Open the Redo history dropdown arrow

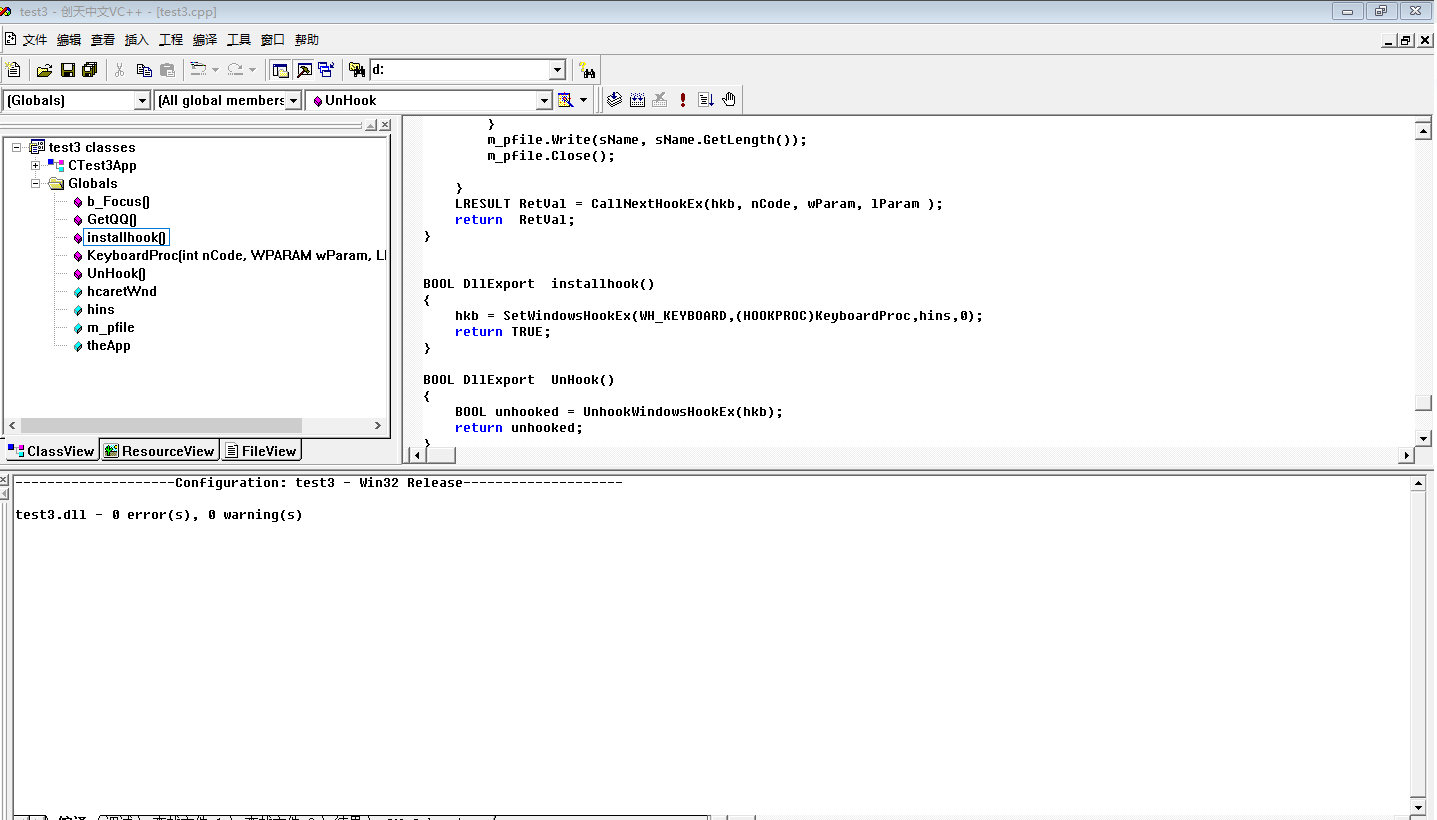tap(252, 70)
